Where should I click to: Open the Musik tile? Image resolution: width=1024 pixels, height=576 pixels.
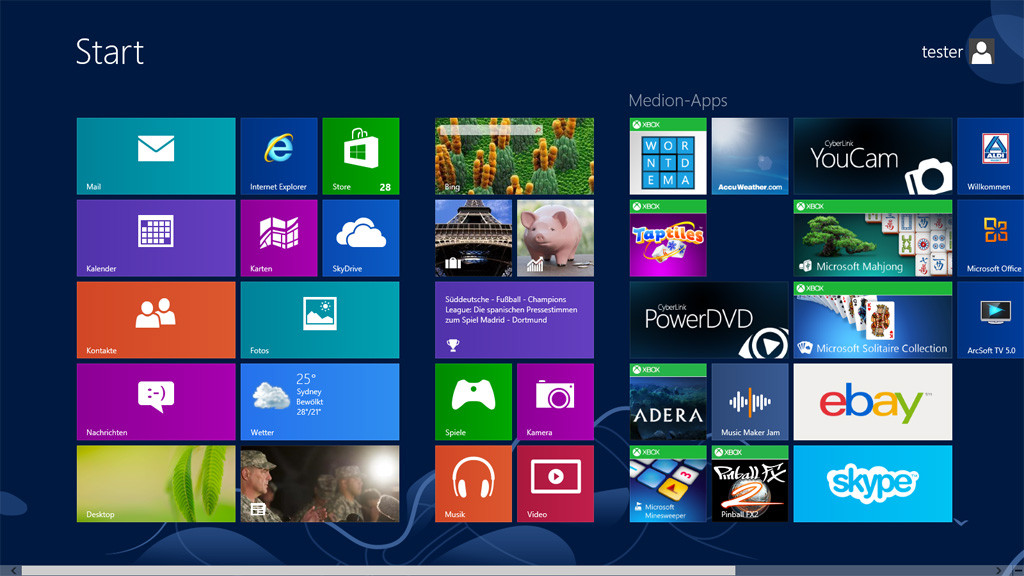tap(473, 484)
